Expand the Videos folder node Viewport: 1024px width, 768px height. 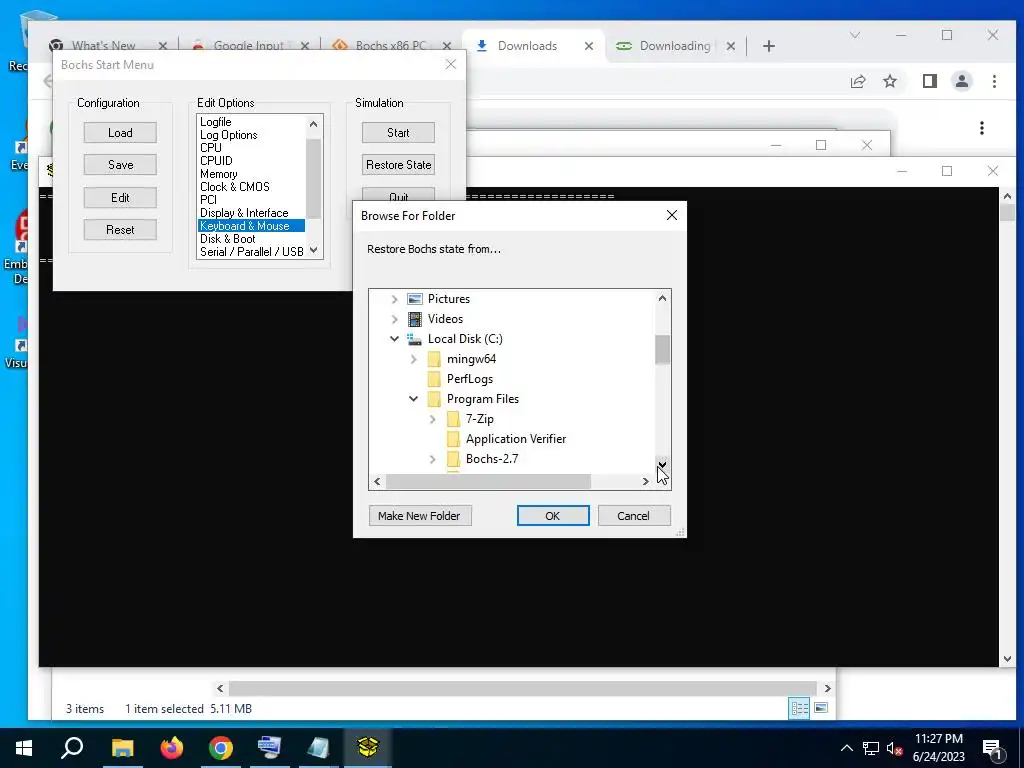(394, 319)
